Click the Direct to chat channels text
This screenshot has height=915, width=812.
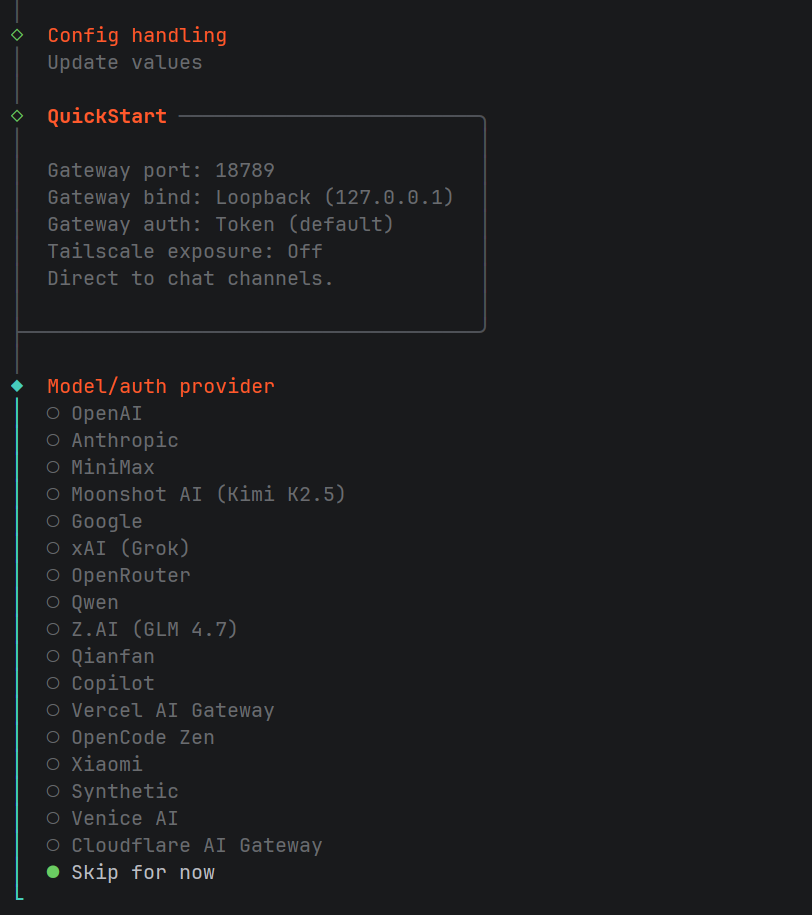190,278
